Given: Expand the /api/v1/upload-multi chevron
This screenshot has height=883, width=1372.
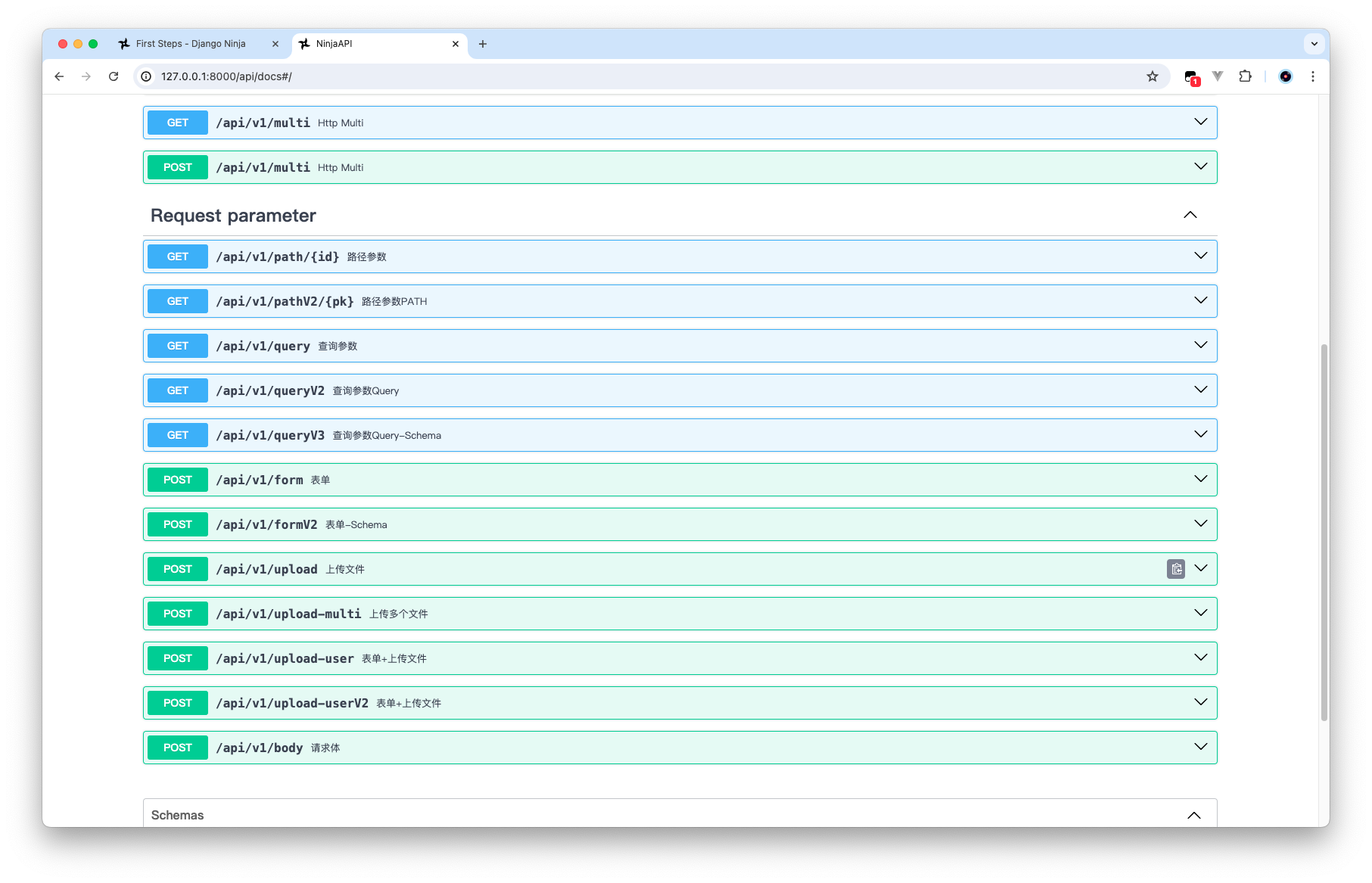Looking at the screenshot, I should 1201,614.
